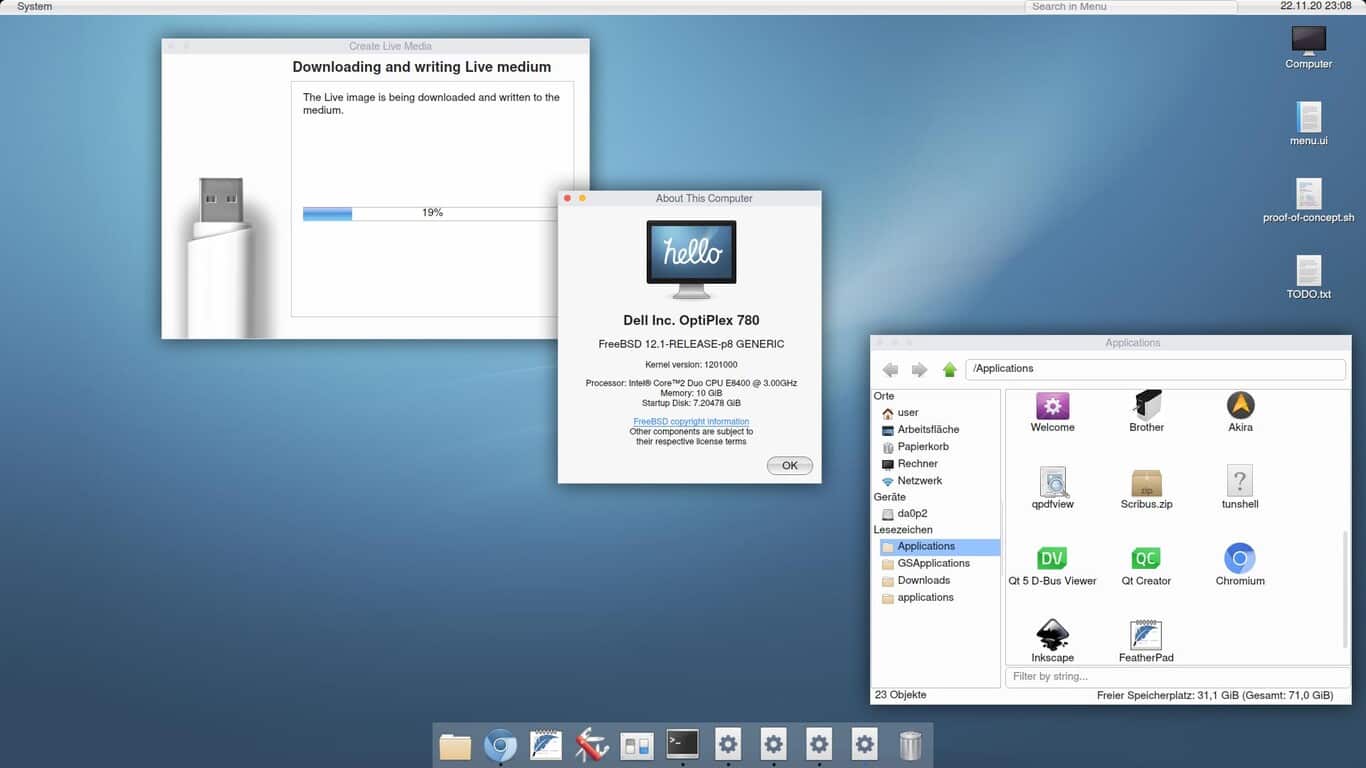The image size is (1366, 768).
Task: Select Downloads bookmark in sidebar
Action: click(923, 580)
